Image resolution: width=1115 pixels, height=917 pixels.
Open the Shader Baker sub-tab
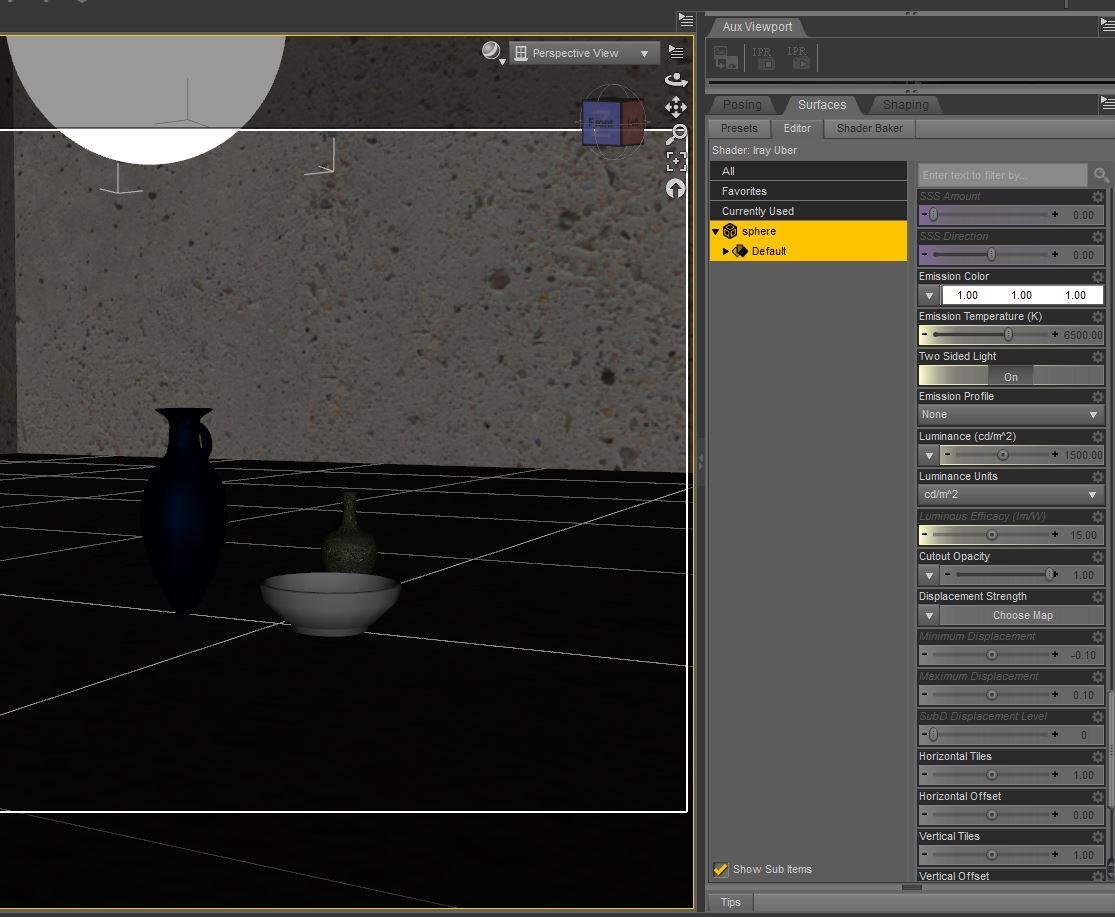[x=870, y=129]
